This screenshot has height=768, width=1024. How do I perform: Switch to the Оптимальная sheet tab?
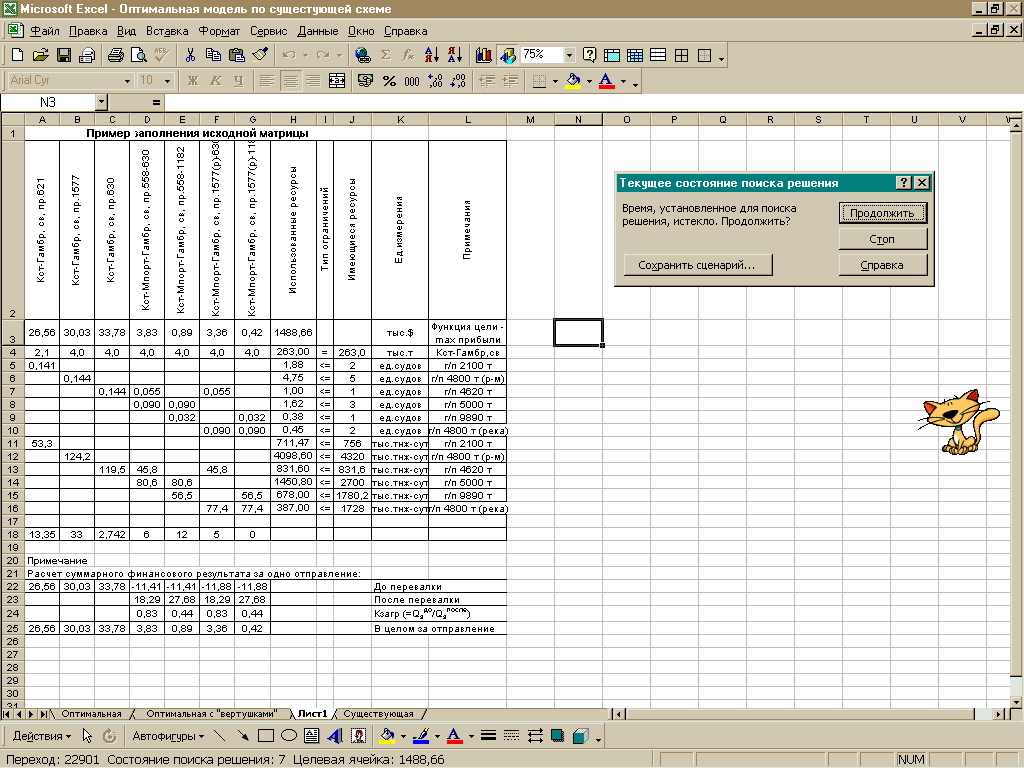[x=91, y=714]
